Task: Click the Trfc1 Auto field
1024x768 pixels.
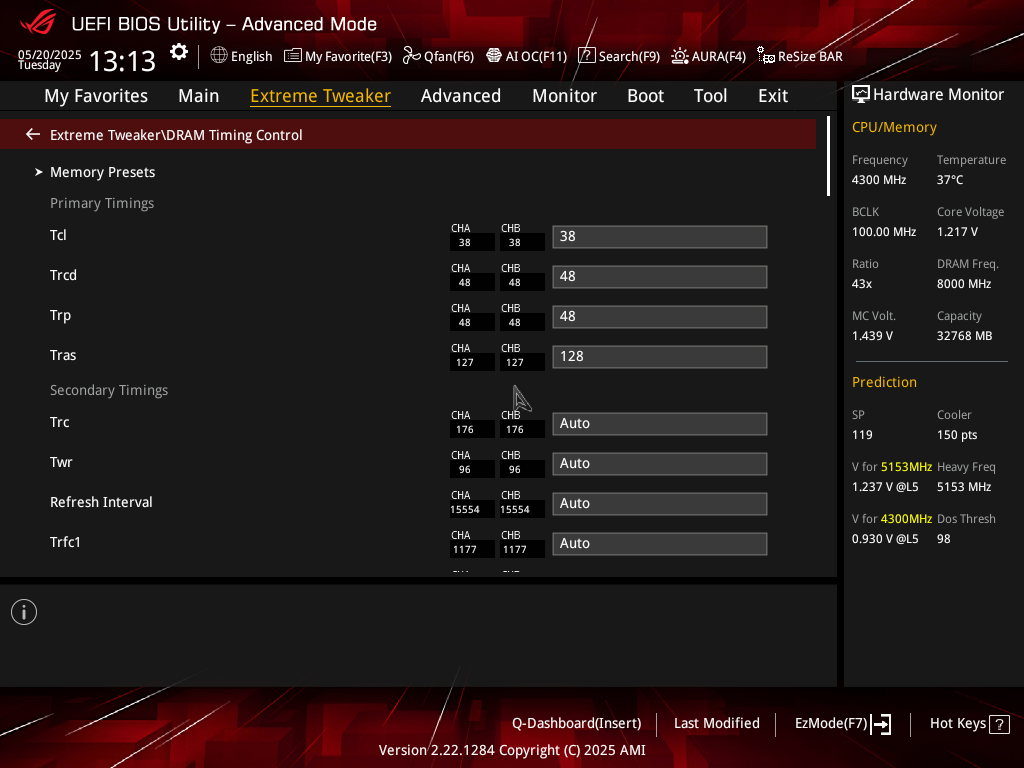Action: (x=660, y=543)
